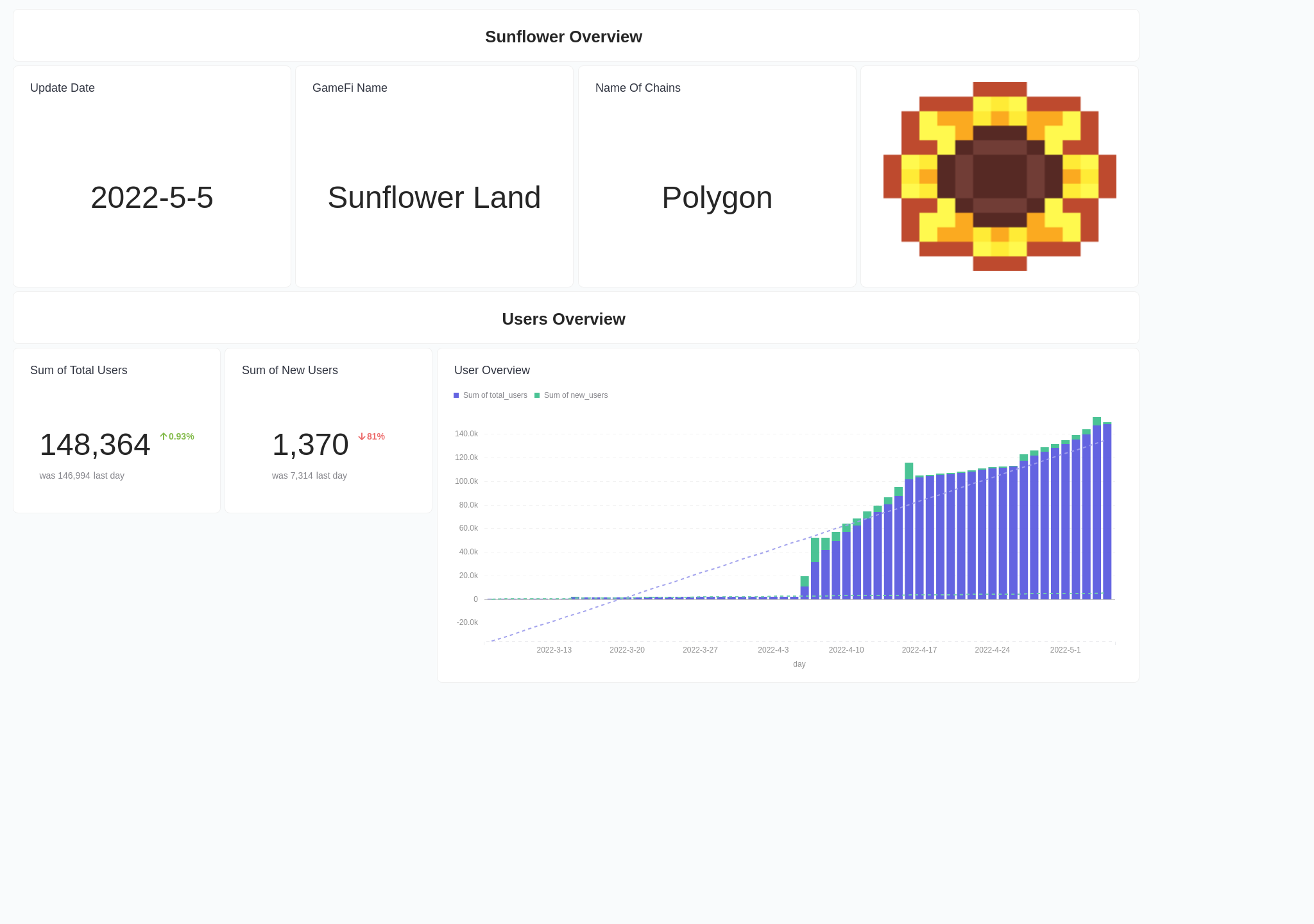Click the x-axis label '2022-3-20'

(627, 650)
